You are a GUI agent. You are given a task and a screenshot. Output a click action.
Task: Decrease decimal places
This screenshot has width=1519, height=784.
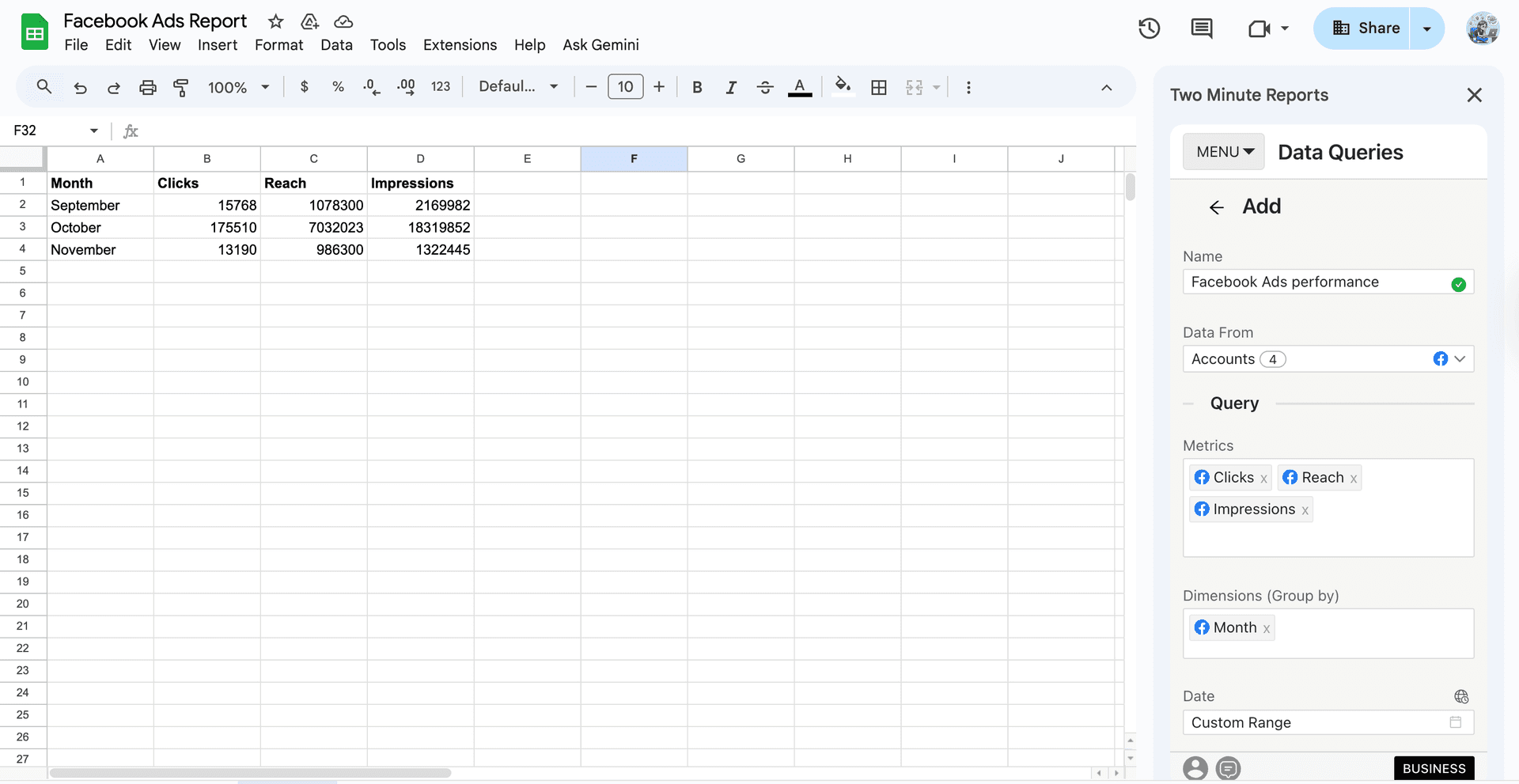(x=370, y=87)
